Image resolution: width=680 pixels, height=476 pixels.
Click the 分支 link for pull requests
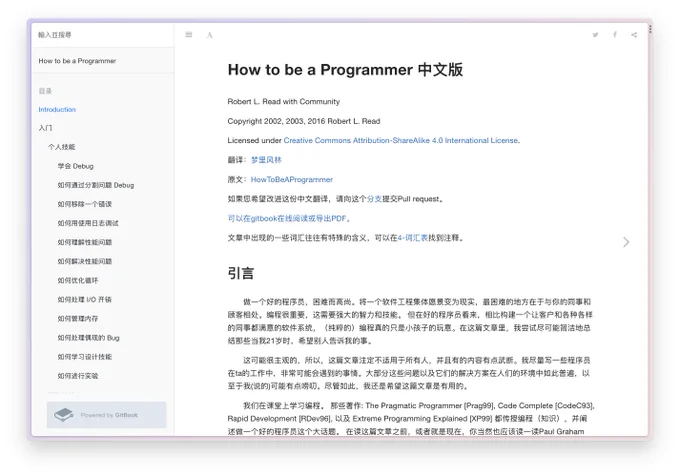point(374,199)
